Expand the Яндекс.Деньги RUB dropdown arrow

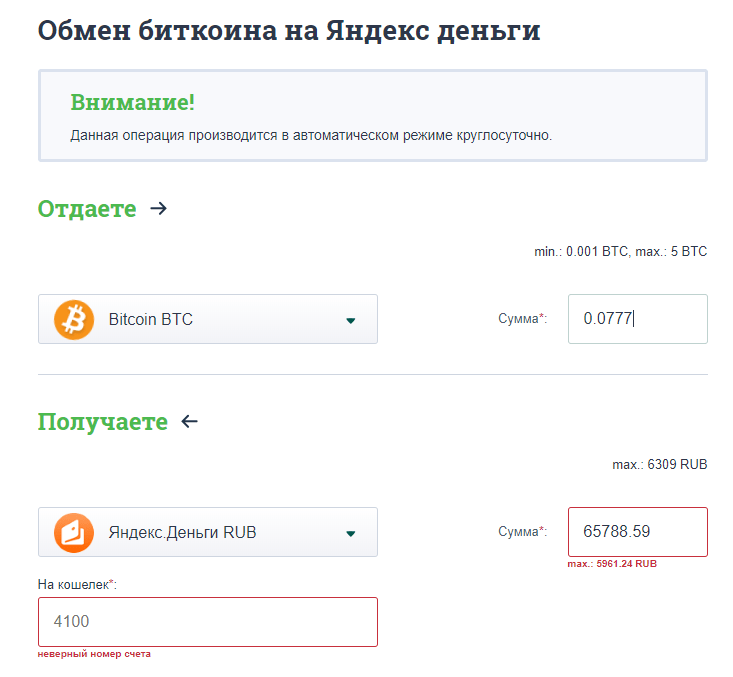[350, 533]
